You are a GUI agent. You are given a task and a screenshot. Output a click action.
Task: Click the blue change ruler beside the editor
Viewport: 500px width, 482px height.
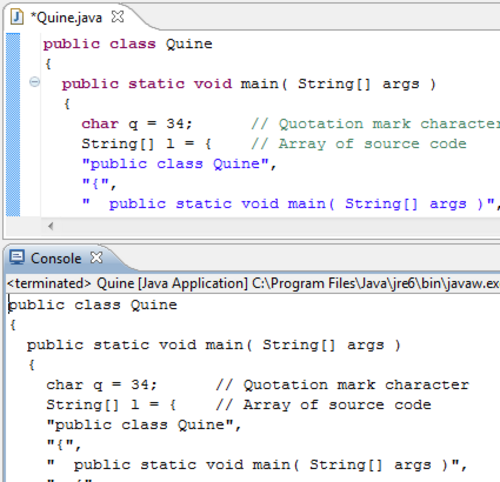point(13,125)
